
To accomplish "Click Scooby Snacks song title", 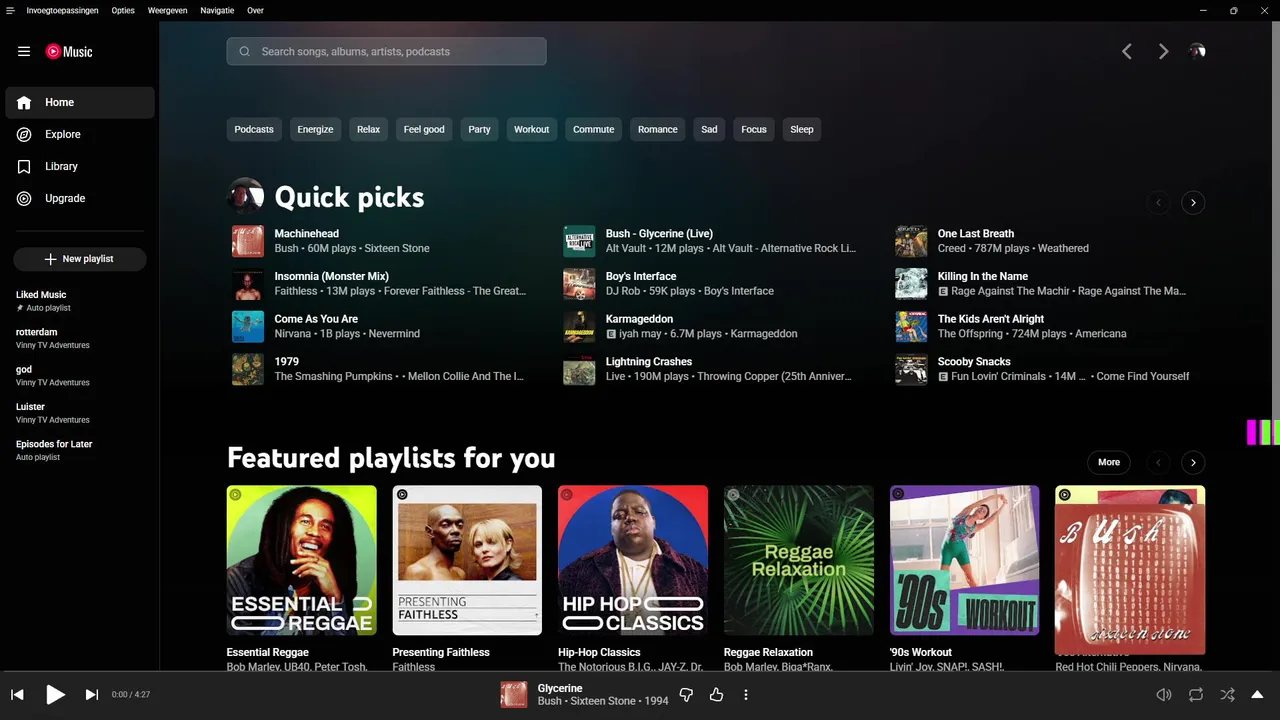I will (x=974, y=362).
